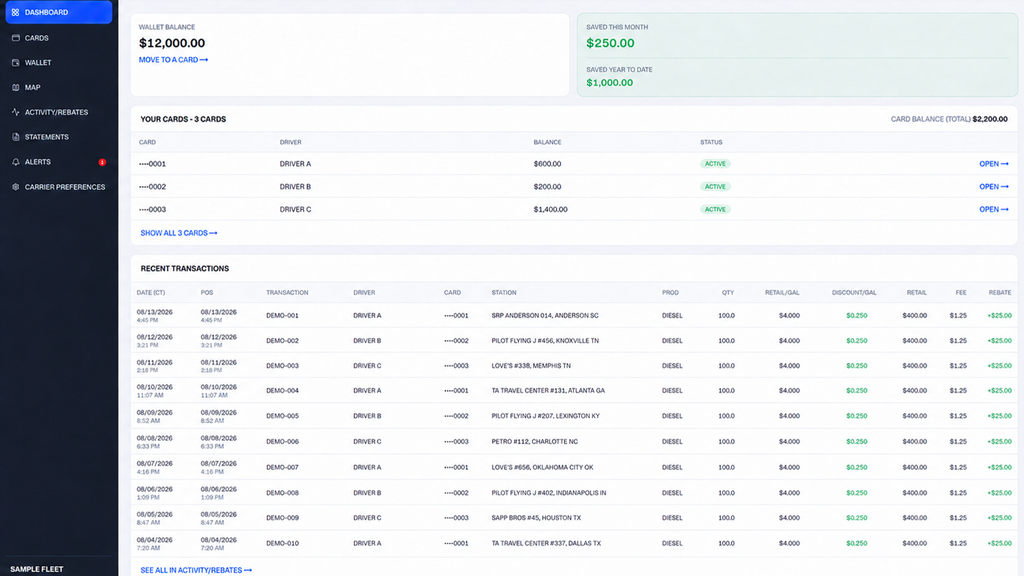Click transaction DEMO-001
This screenshot has width=1024, height=576.
click(282, 315)
